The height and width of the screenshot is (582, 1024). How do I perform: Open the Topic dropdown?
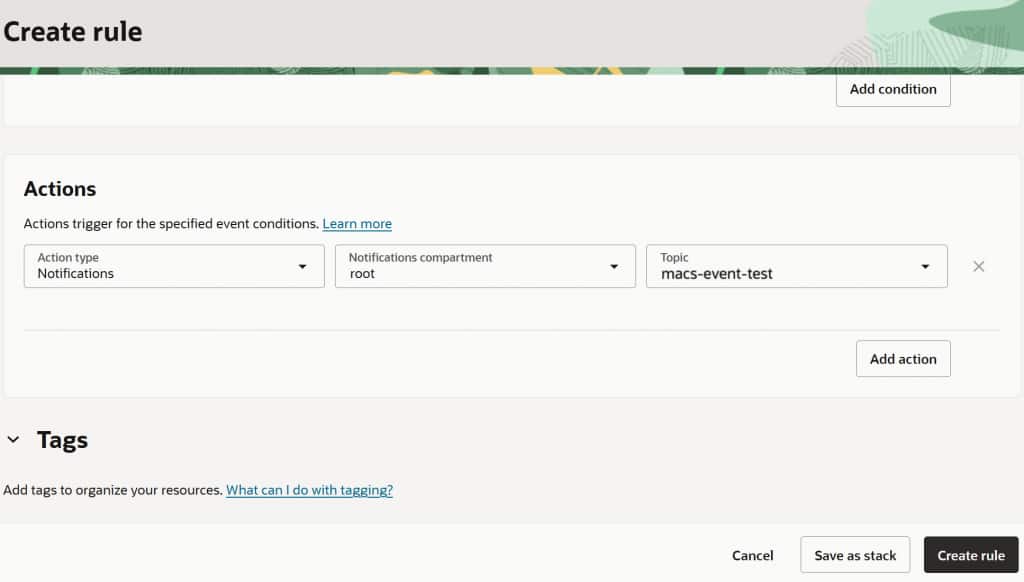pos(797,266)
